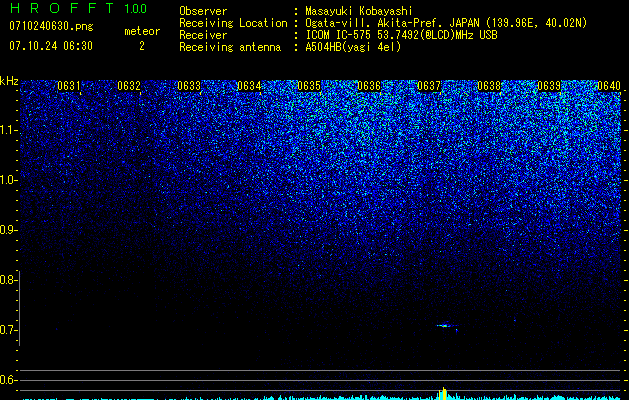Click the kHz axis unit label

pos(9,81)
